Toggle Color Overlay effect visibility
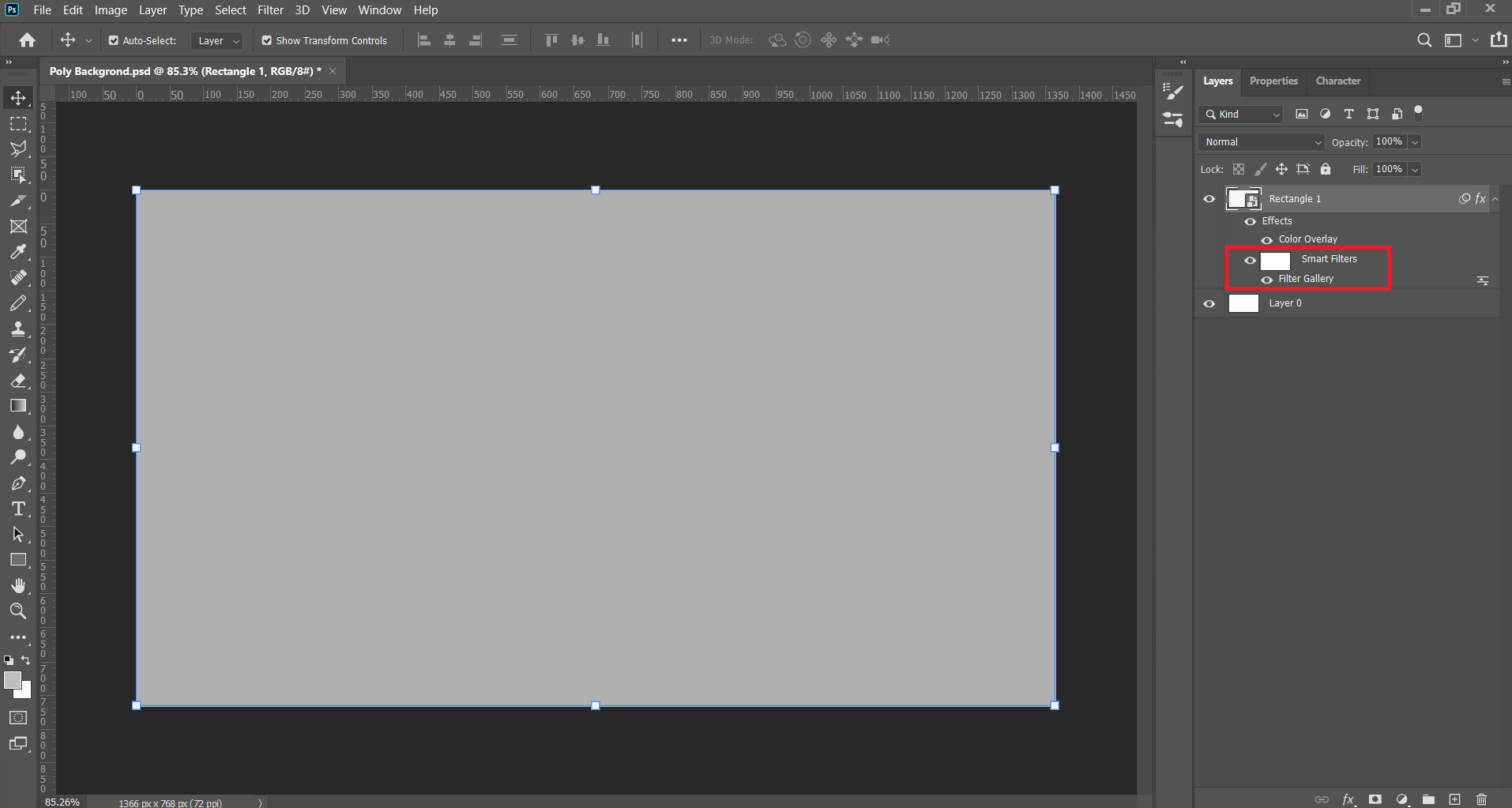Screen dimensions: 1512x808 [x=1266, y=239]
